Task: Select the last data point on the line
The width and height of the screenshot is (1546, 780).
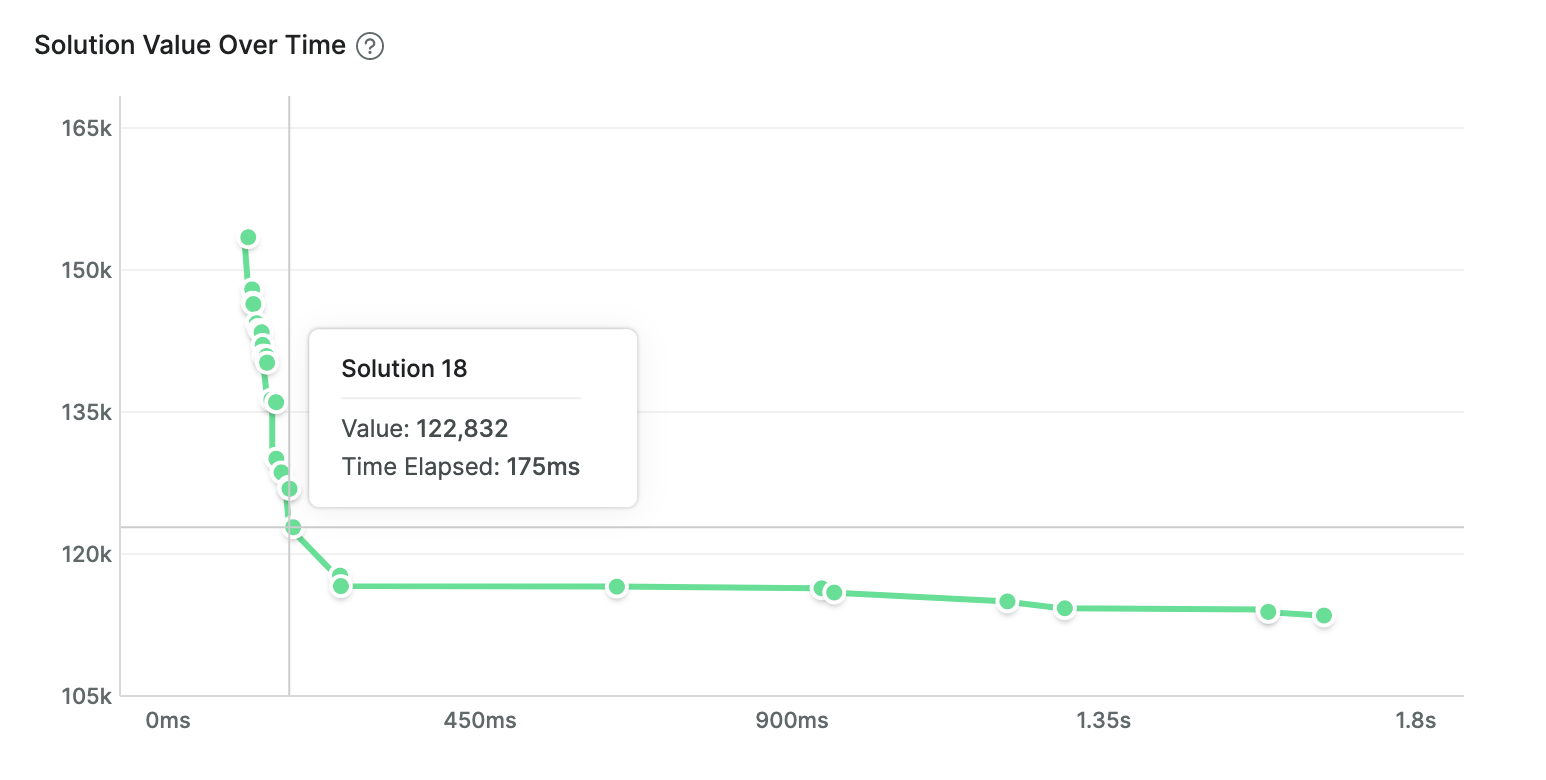Action: (1324, 616)
